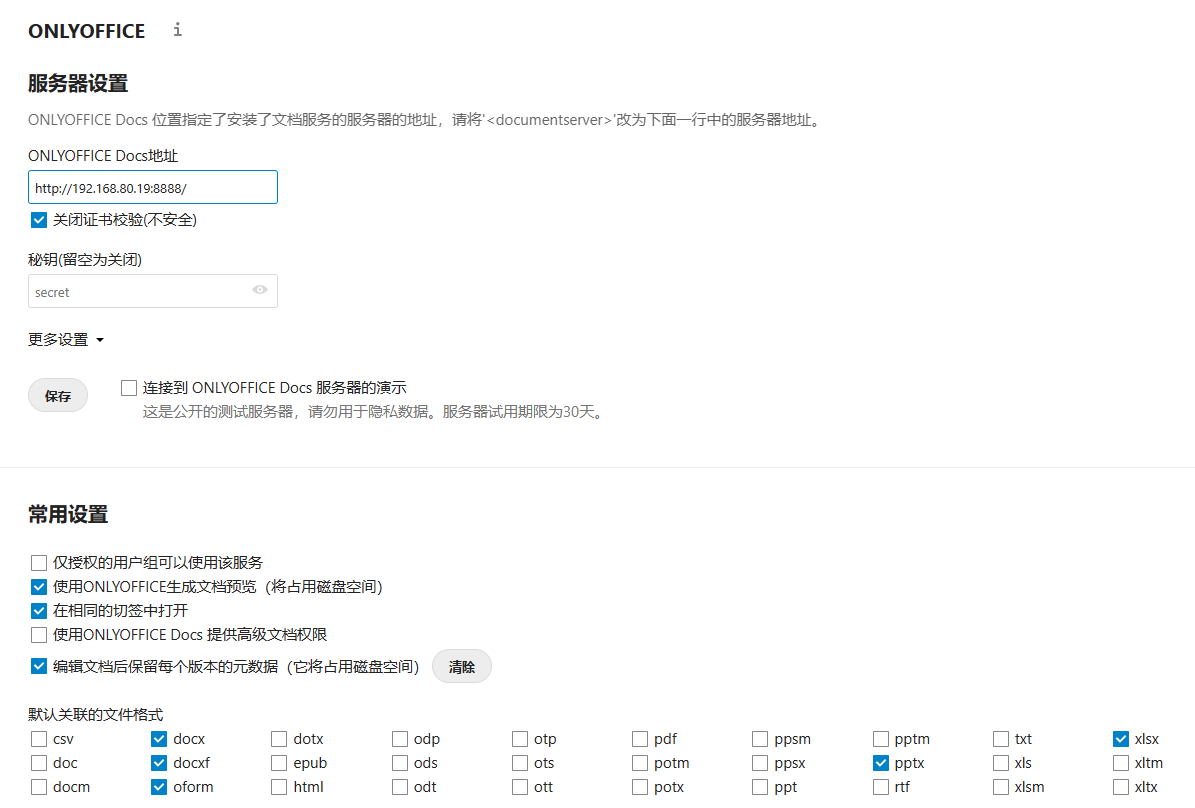Check the pptm file format checkbox
1195x808 pixels.
(880, 739)
